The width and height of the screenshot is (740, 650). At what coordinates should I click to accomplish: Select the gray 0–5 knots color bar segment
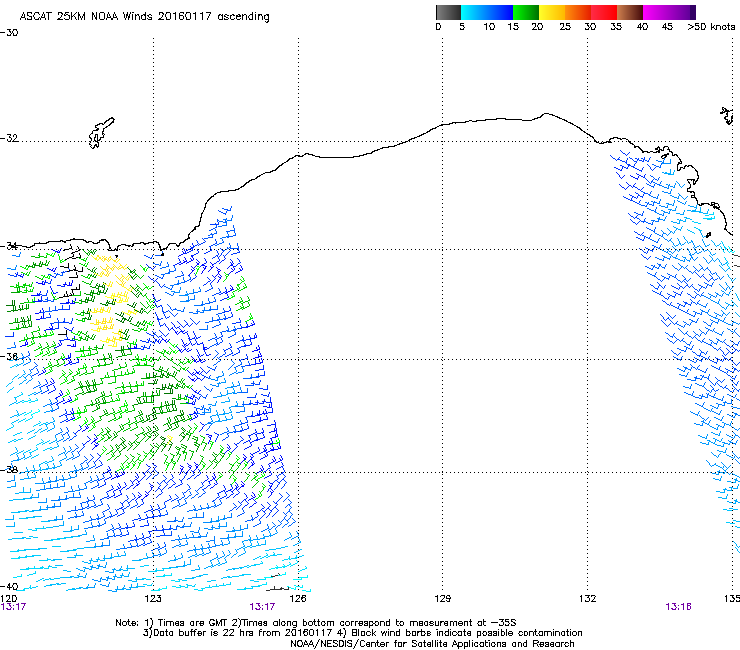pos(448,12)
